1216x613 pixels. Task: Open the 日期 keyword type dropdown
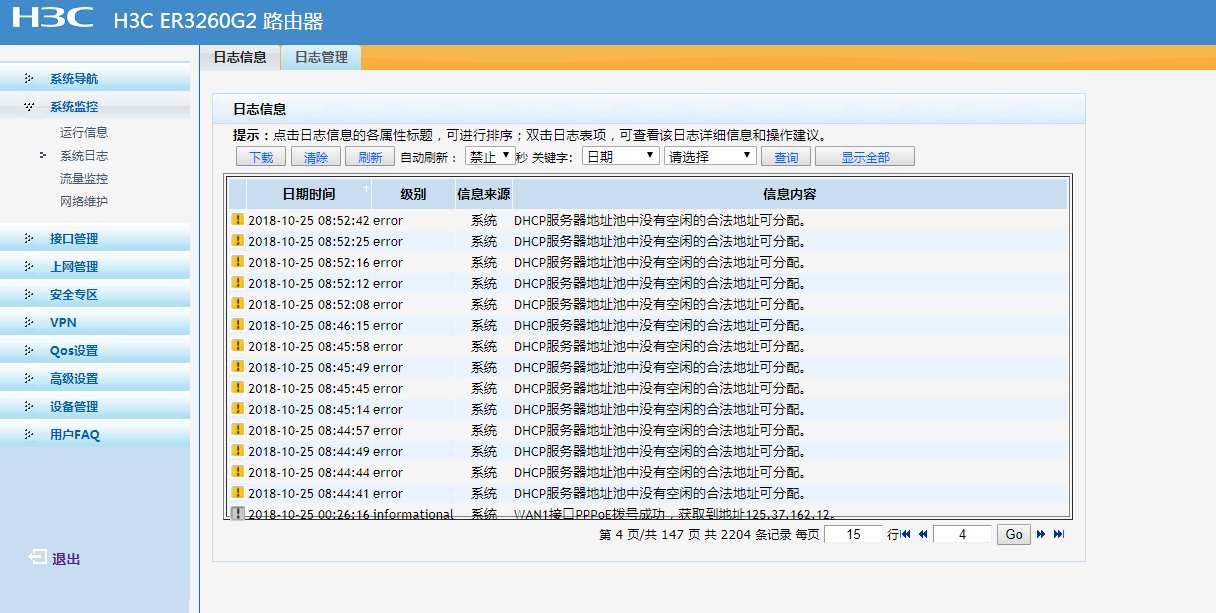[x=620, y=156]
